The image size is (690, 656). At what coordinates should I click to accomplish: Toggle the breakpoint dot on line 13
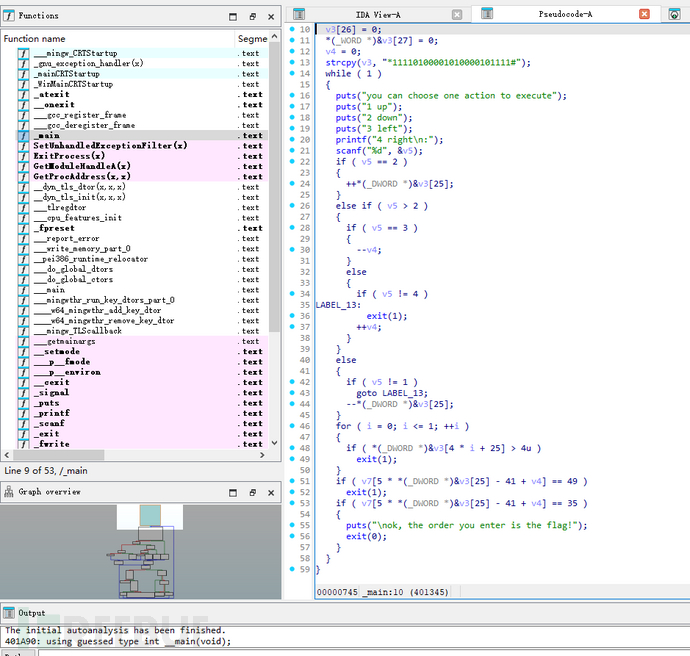pos(293,62)
